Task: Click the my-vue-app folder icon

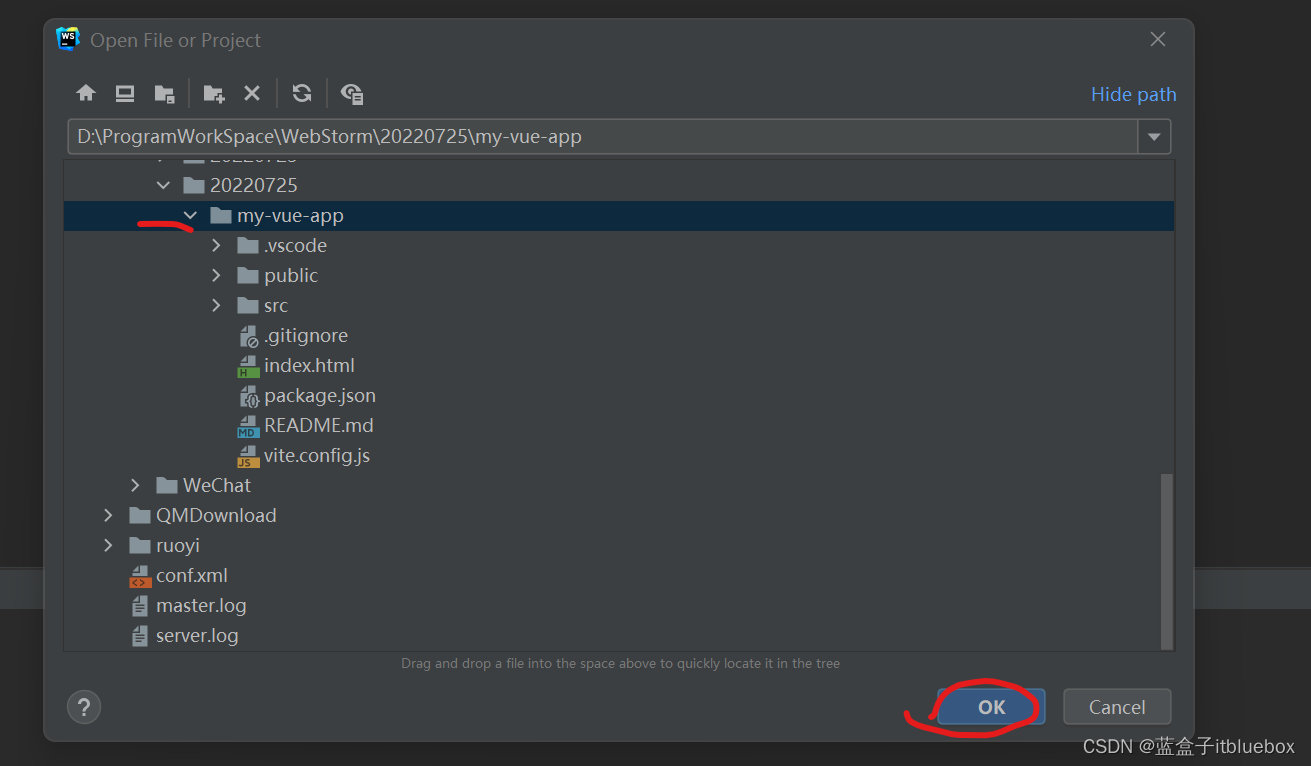Action: tap(221, 215)
